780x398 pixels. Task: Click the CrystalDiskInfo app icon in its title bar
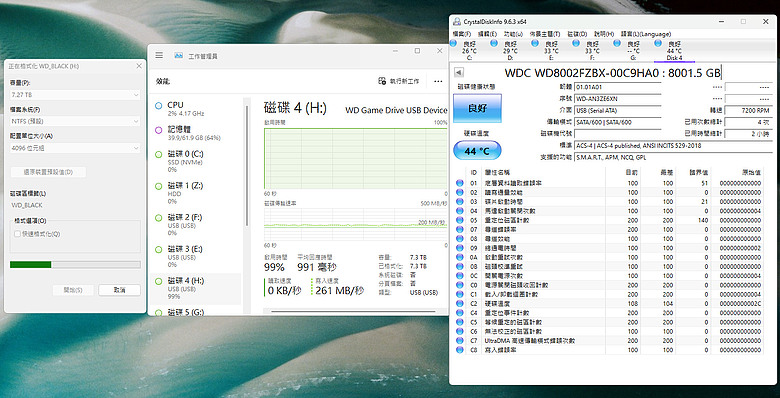click(457, 21)
